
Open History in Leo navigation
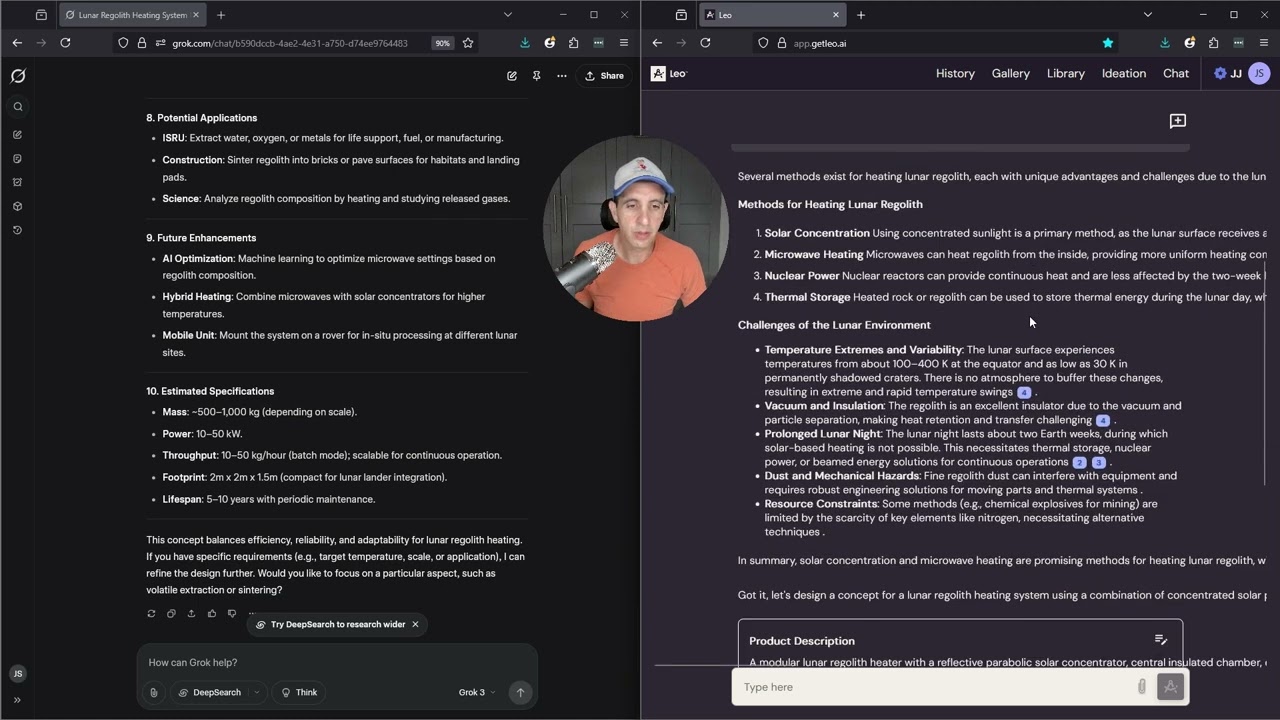coord(955,73)
